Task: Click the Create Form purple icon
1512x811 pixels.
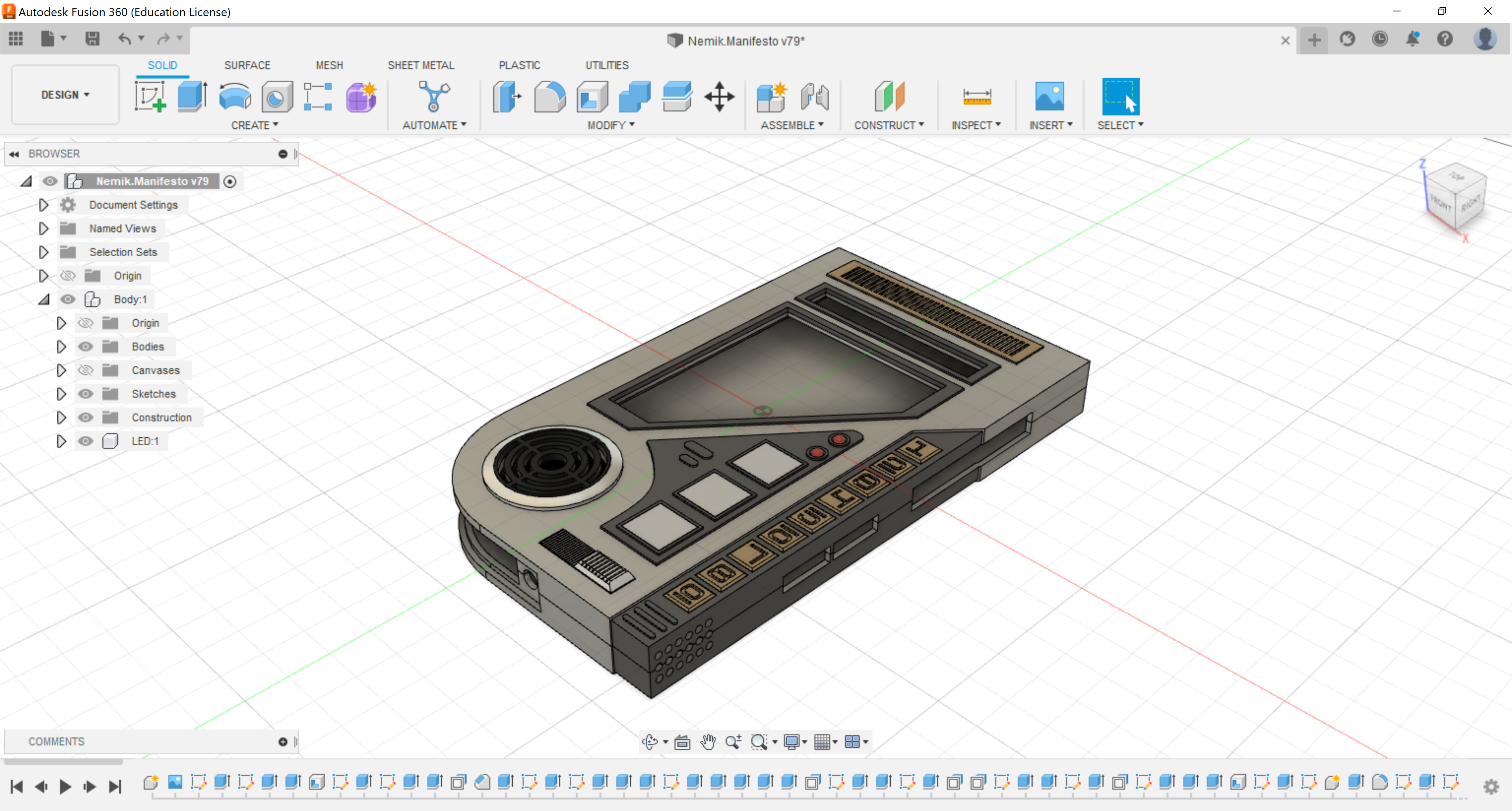Action: 361,96
